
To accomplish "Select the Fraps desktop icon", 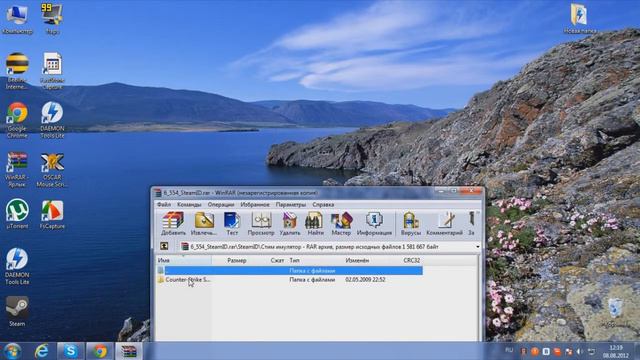I will [x=52, y=18].
